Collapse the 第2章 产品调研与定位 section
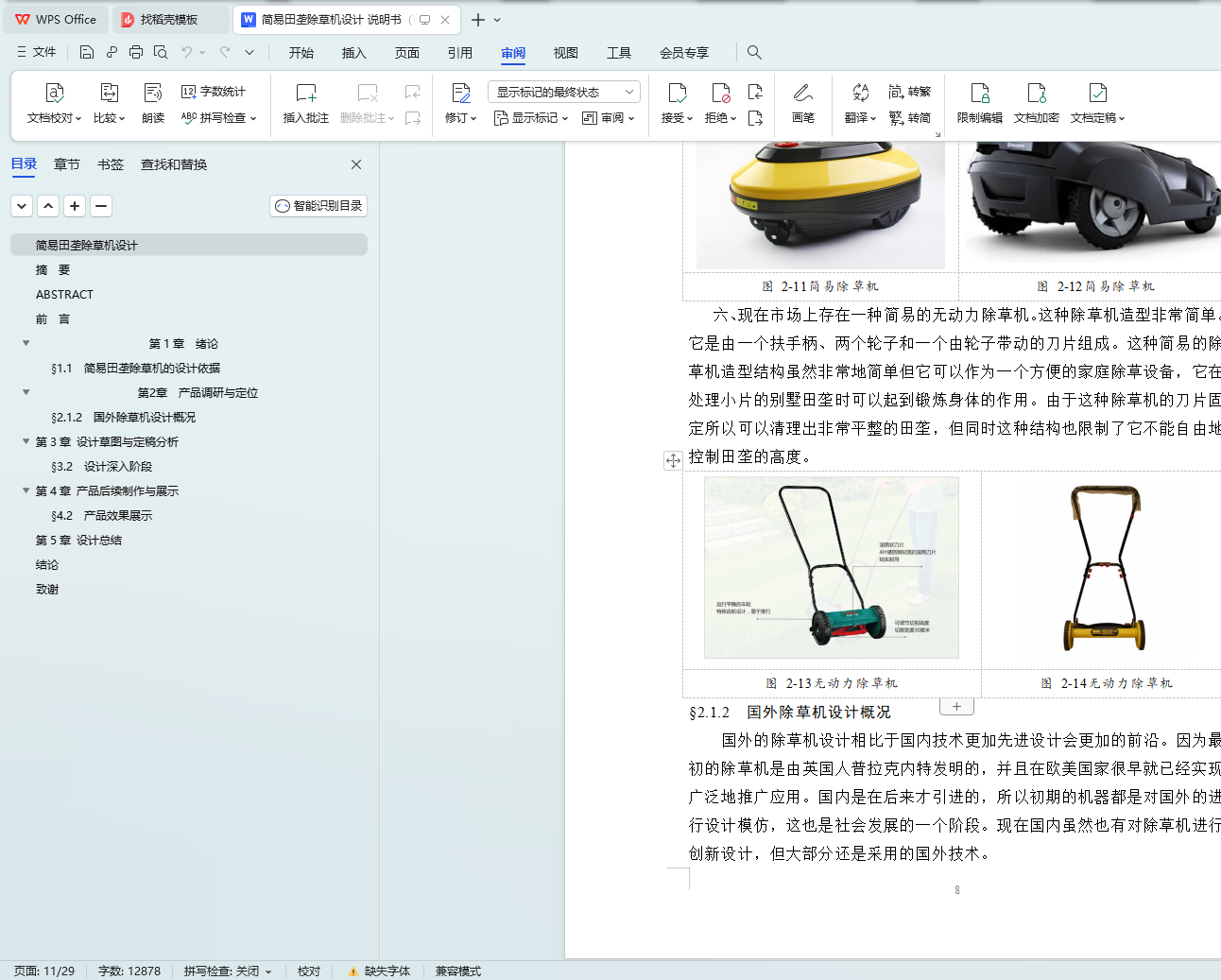 coord(26,392)
